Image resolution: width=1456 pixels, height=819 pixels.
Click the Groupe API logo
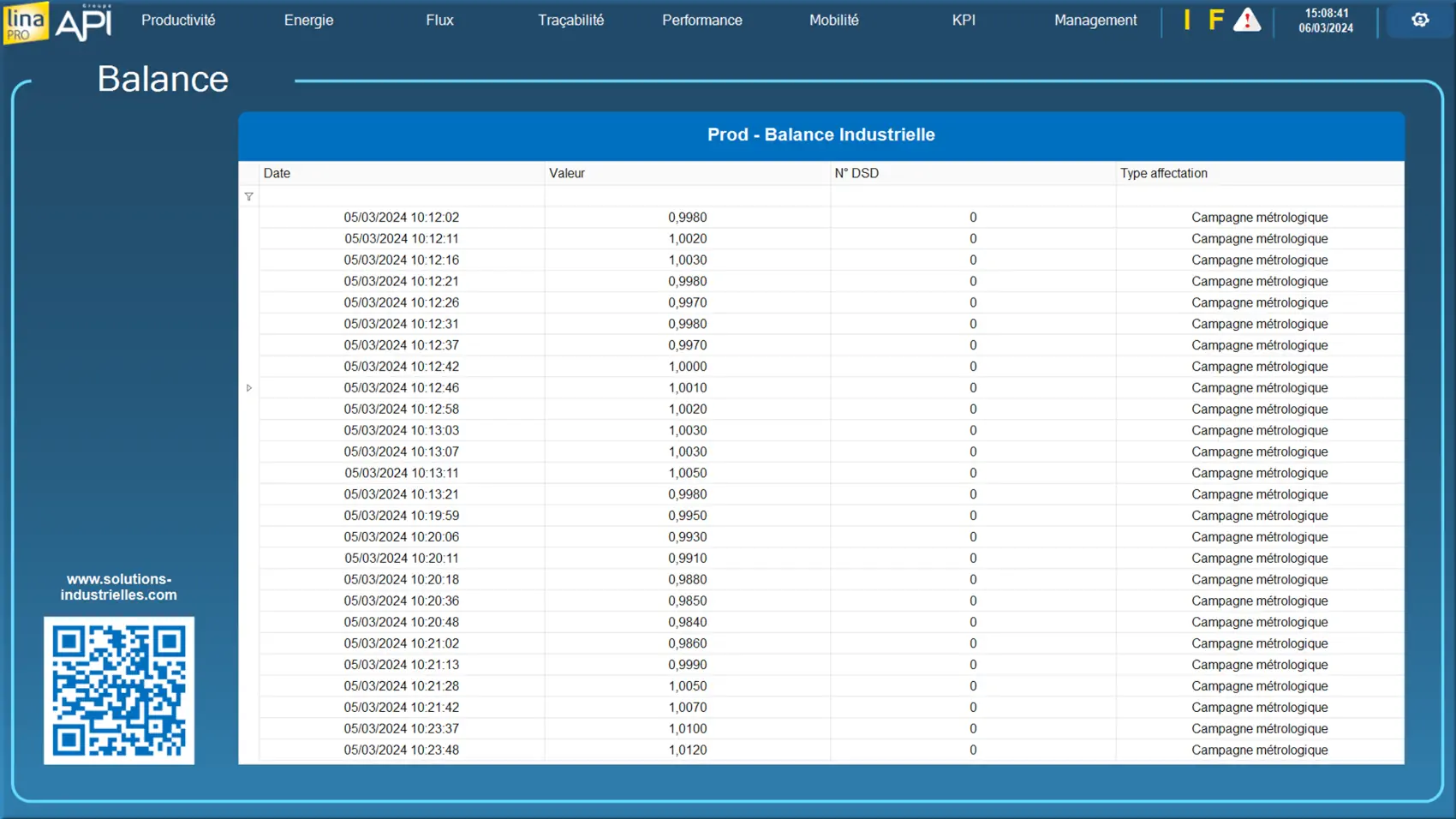(x=84, y=22)
